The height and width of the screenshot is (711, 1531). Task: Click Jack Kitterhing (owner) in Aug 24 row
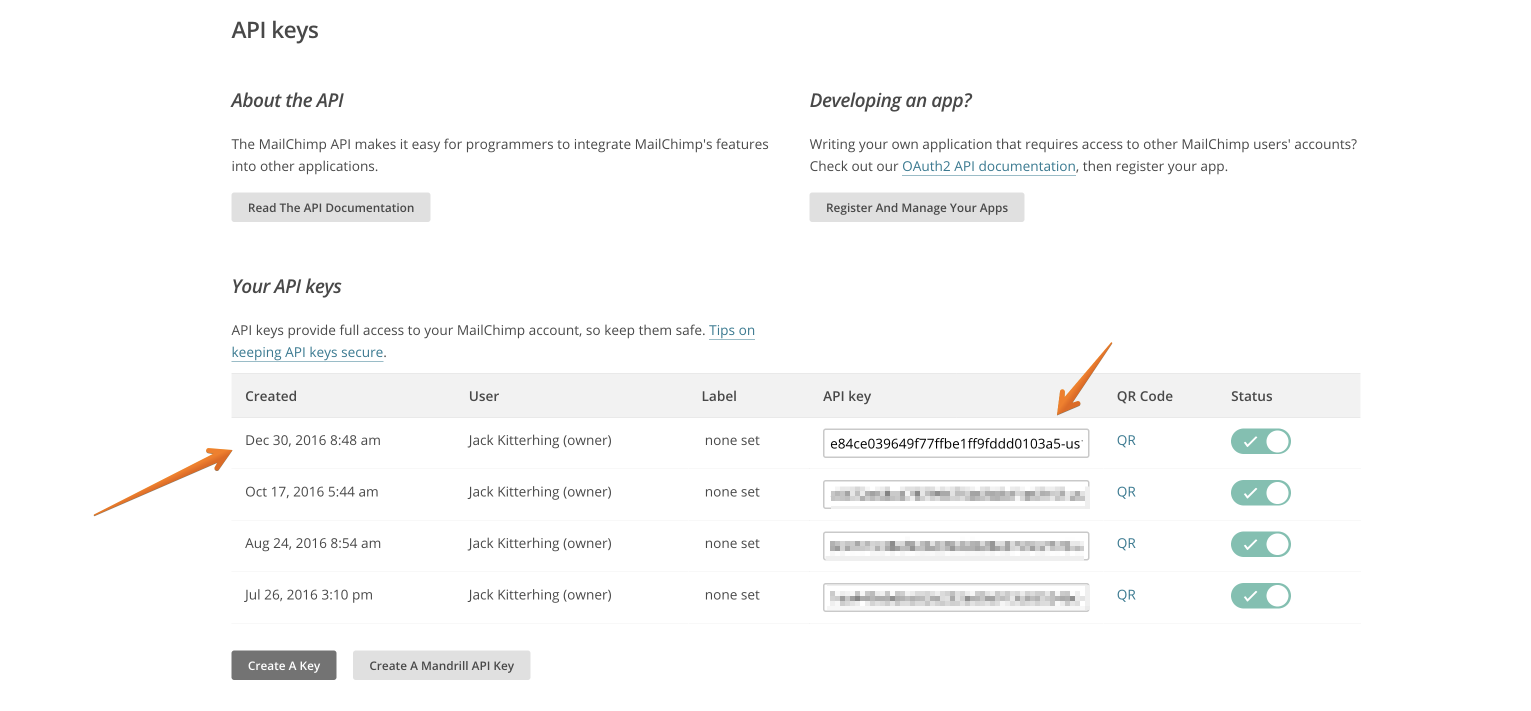click(x=540, y=544)
